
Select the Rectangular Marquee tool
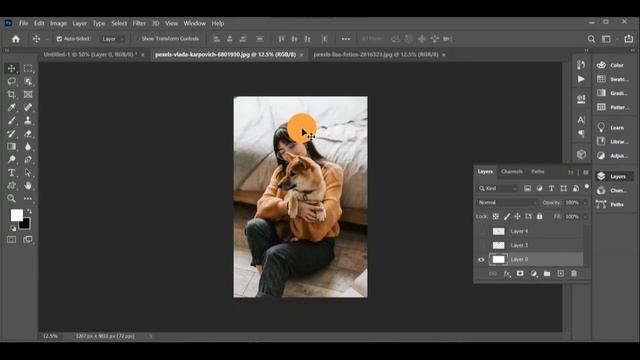tap(28, 68)
